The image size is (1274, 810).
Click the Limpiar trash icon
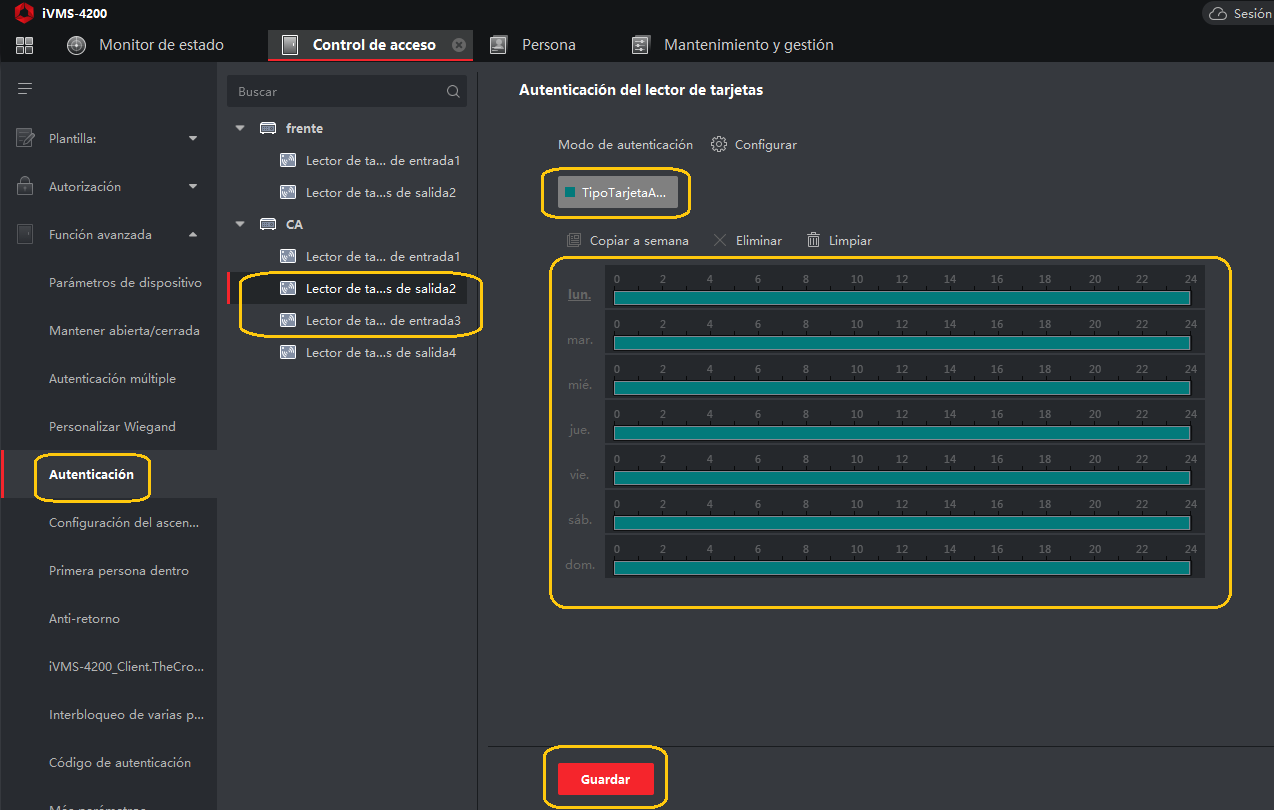tap(813, 240)
